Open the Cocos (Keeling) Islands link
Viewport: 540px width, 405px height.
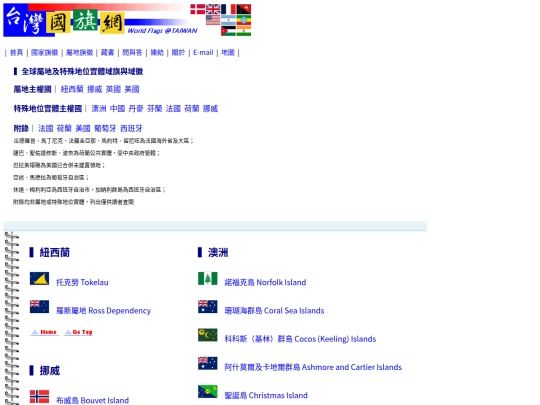coord(300,339)
